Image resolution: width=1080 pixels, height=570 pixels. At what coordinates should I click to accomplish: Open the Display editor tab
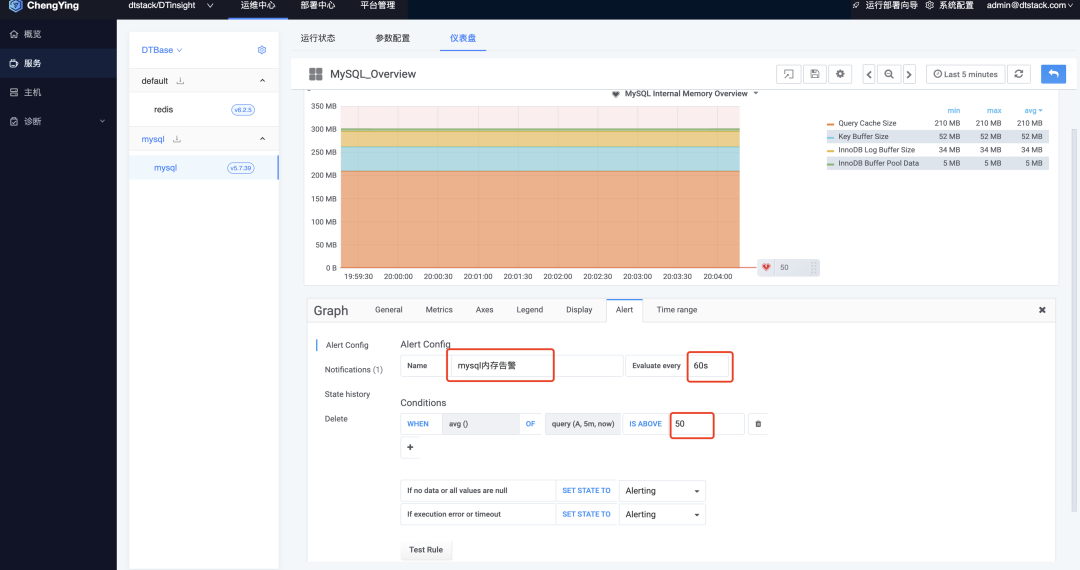pos(579,310)
